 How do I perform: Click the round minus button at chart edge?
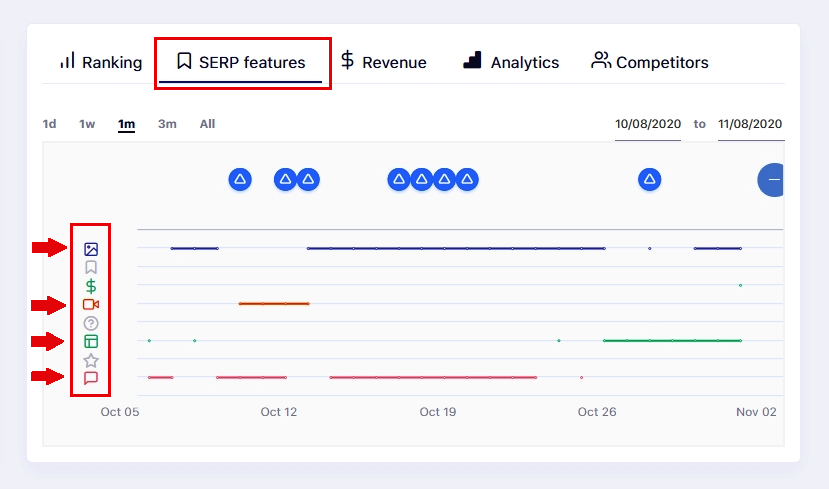771,180
